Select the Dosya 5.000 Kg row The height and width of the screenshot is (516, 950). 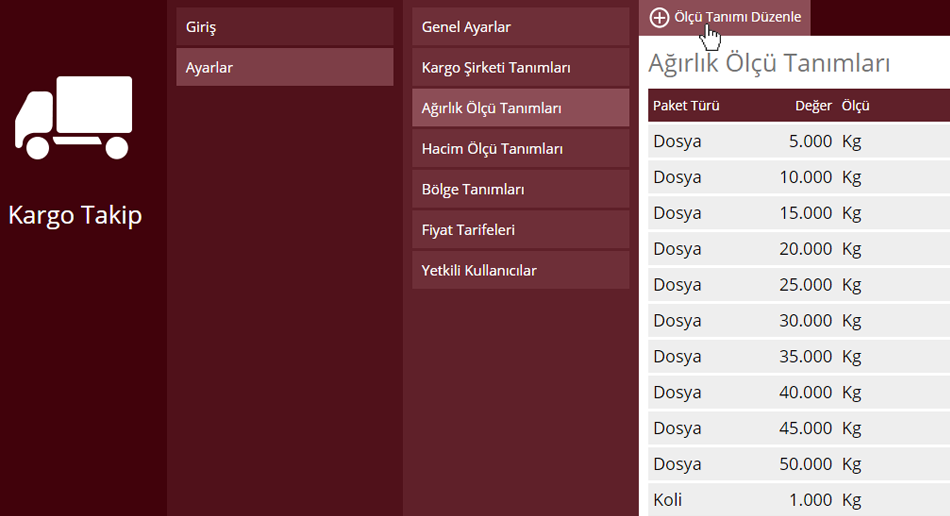click(x=799, y=141)
